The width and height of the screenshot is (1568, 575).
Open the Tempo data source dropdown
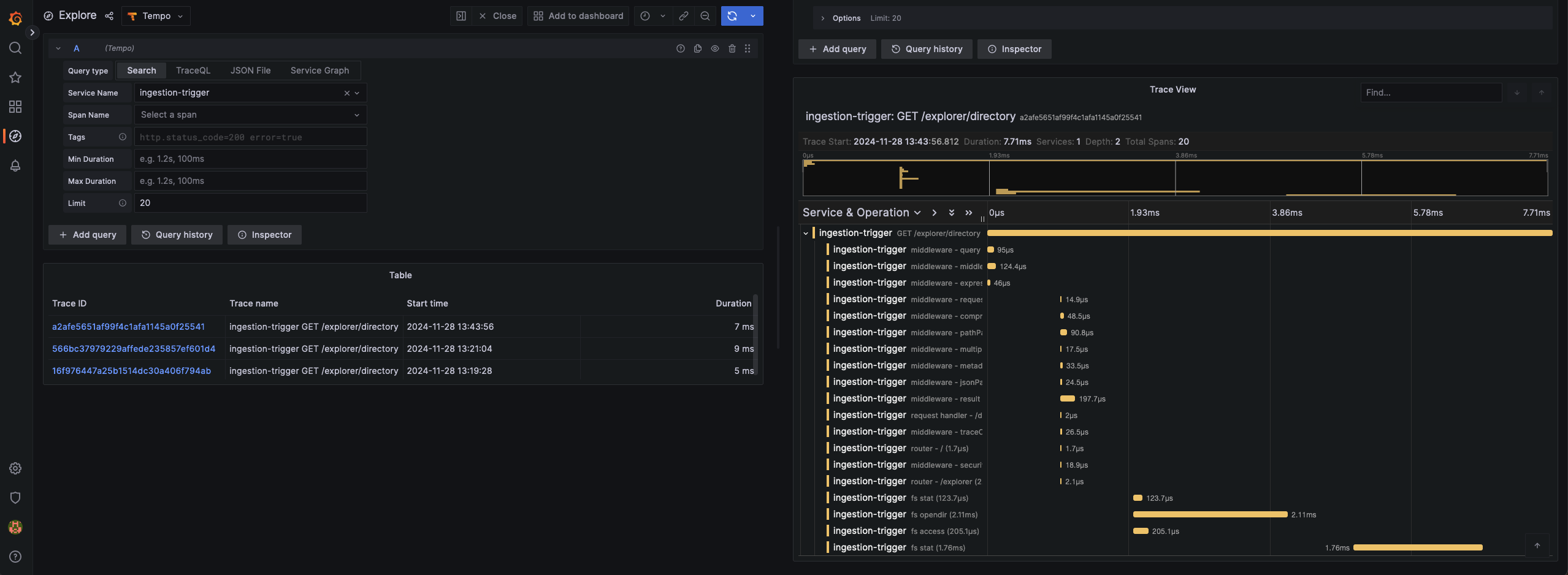point(156,16)
